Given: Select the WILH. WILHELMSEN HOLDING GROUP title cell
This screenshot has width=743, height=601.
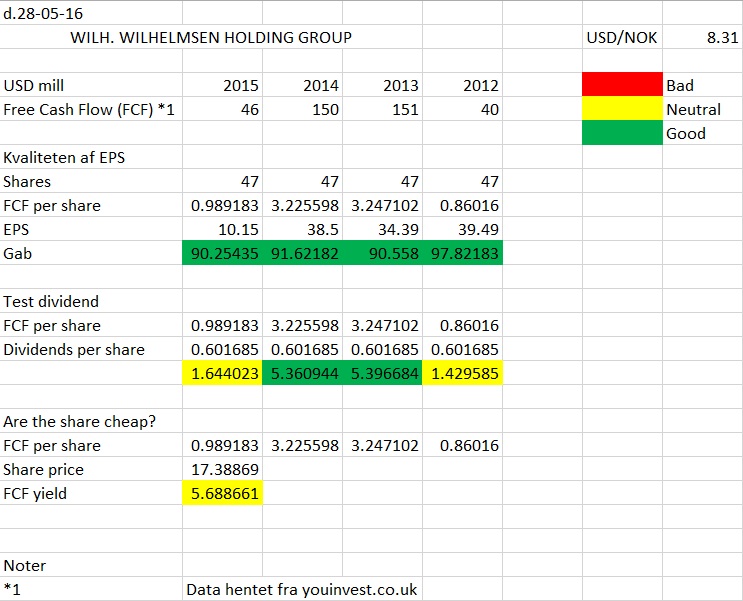Looking at the screenshot, I should tap(211, 37).
